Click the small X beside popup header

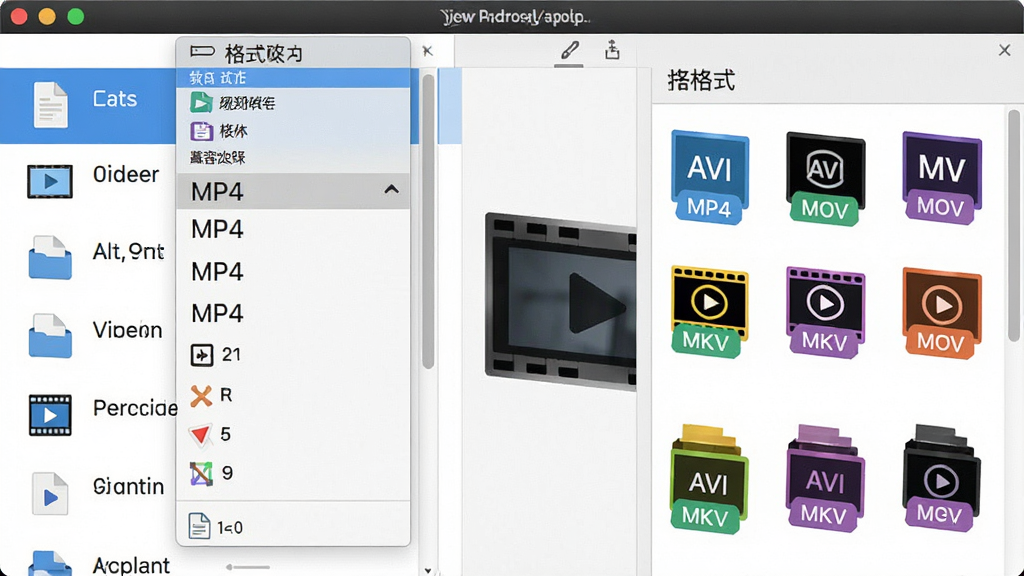428,51
